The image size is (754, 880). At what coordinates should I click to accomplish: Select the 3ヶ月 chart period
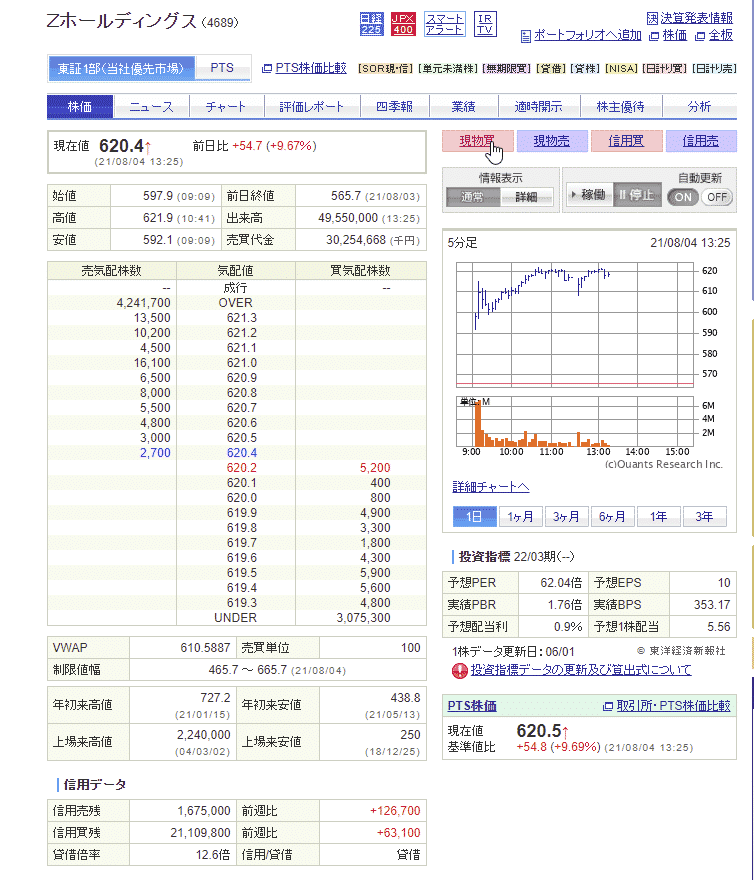[x=566, y=516]
